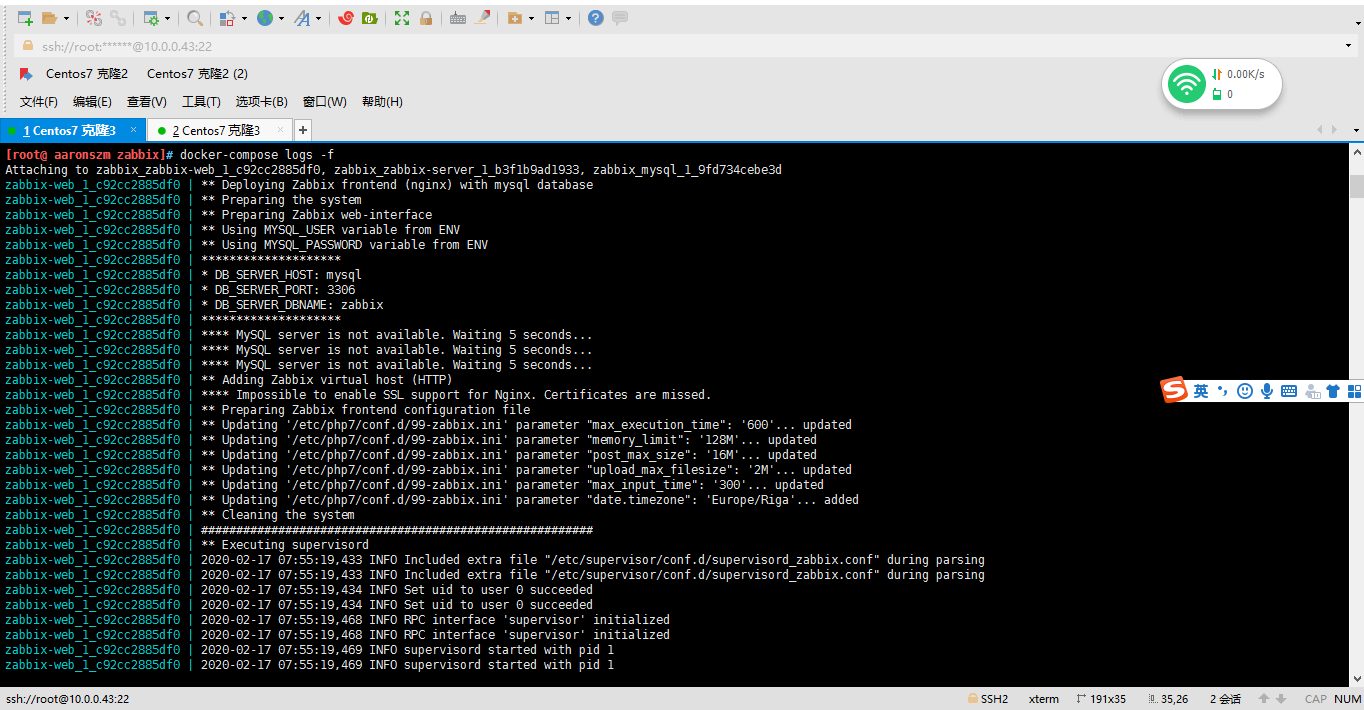Click the globe encoding icon
Image resolution: width=1364 pixels, height=710 pixels.
click(x=264, y=18)
